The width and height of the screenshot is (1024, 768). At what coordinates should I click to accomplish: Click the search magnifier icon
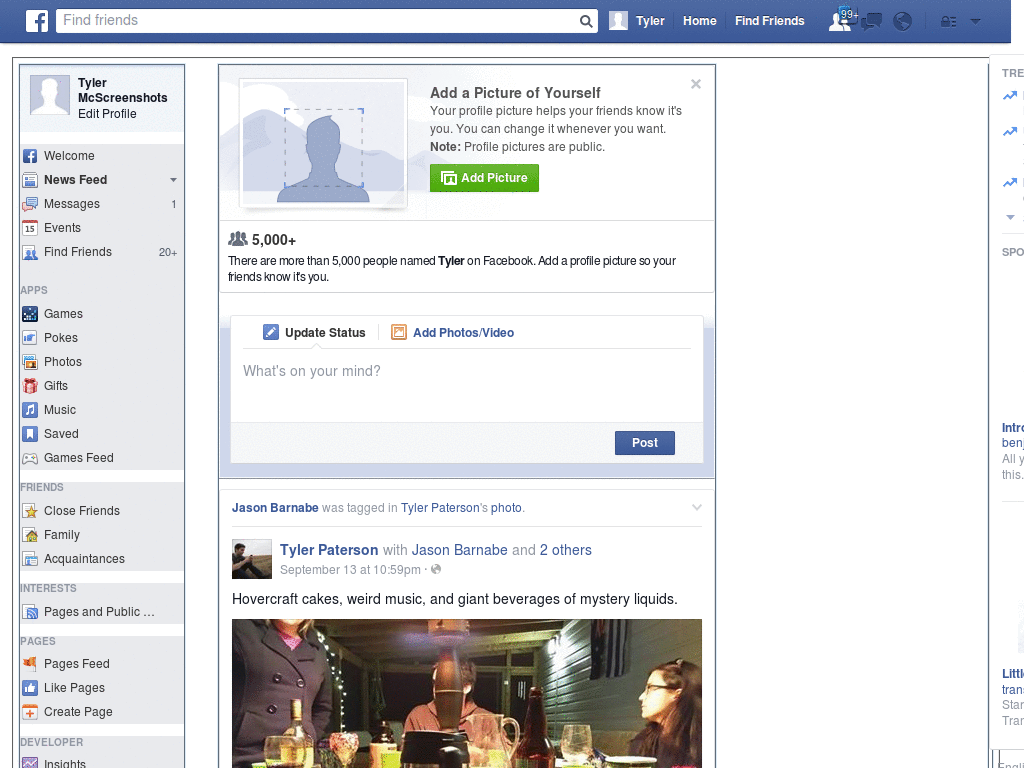point(586,21)
